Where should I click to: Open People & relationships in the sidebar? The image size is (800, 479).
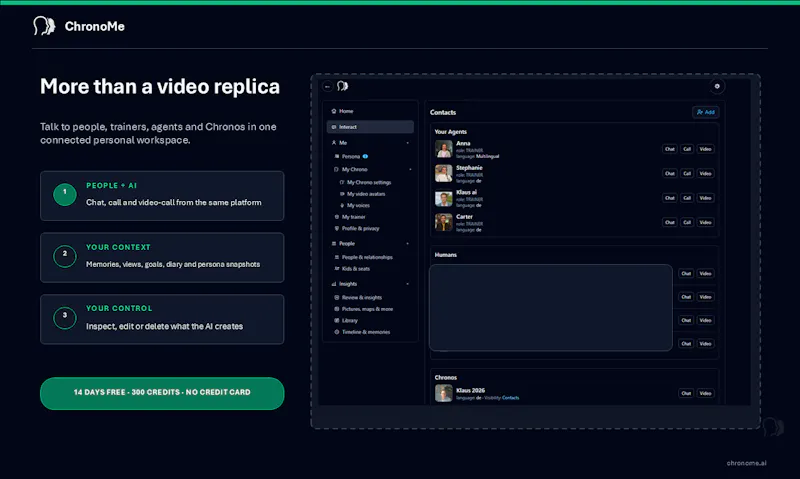367,257
